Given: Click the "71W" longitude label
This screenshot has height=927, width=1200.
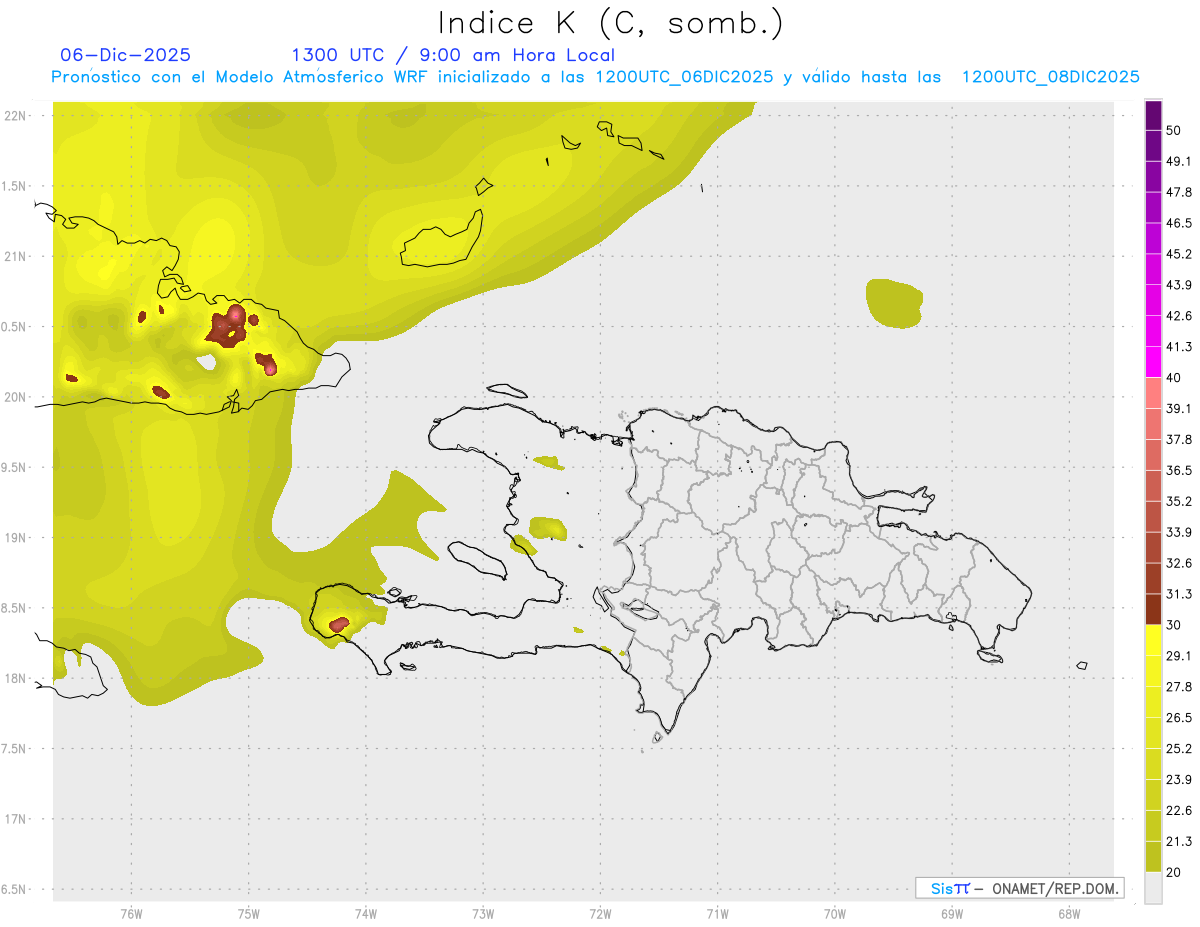Looking at the screenshot, I should coord(717,914).
